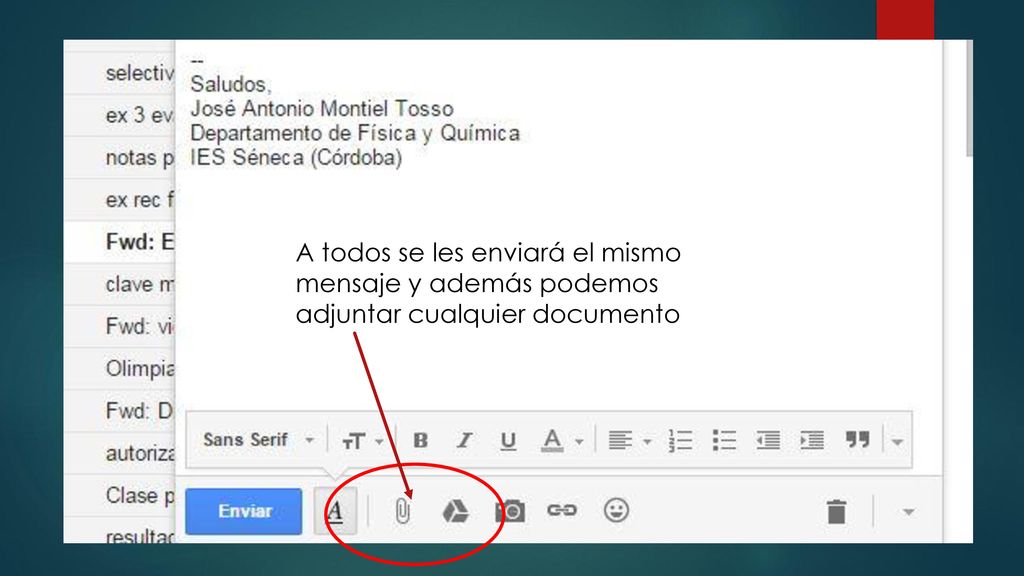Open the 'Clase p' mail row

(x=120, y=495)
